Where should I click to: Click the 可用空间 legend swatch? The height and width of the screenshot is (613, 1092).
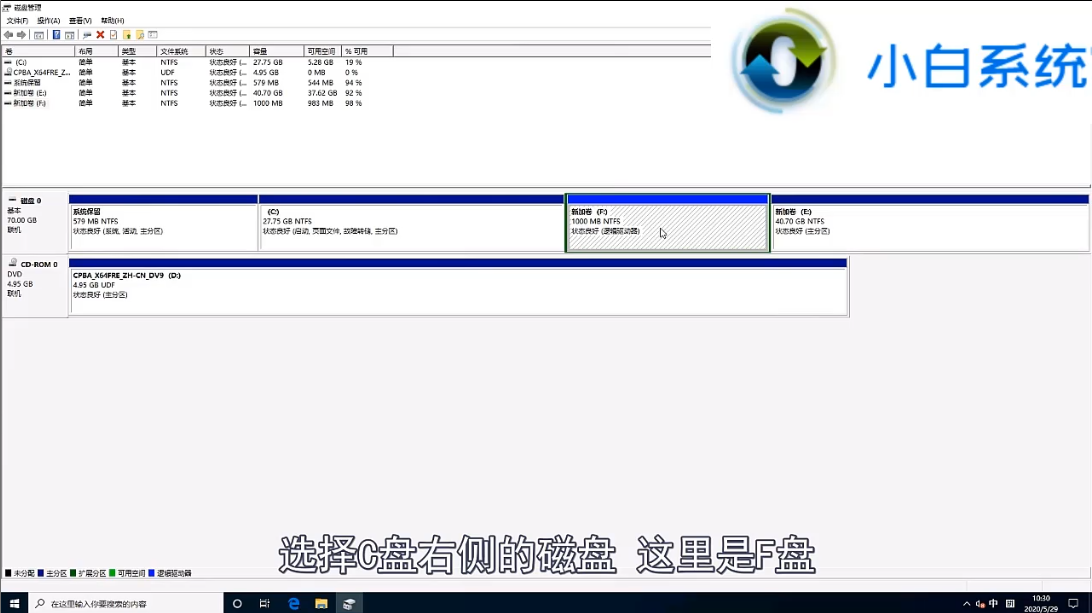[112, 573]
